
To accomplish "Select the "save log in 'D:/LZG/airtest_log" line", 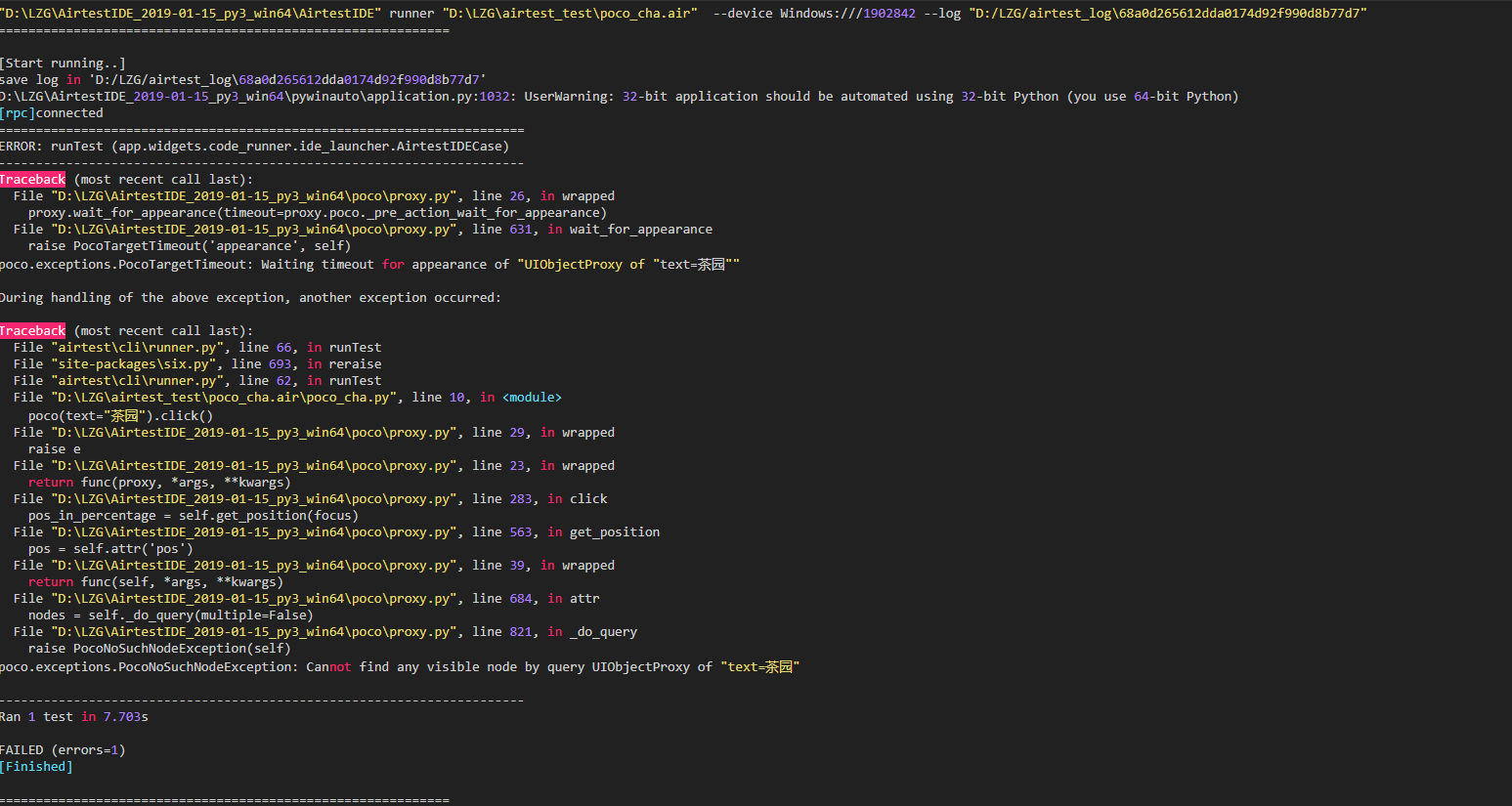I will pyautogui.click(x=243, y=80).
